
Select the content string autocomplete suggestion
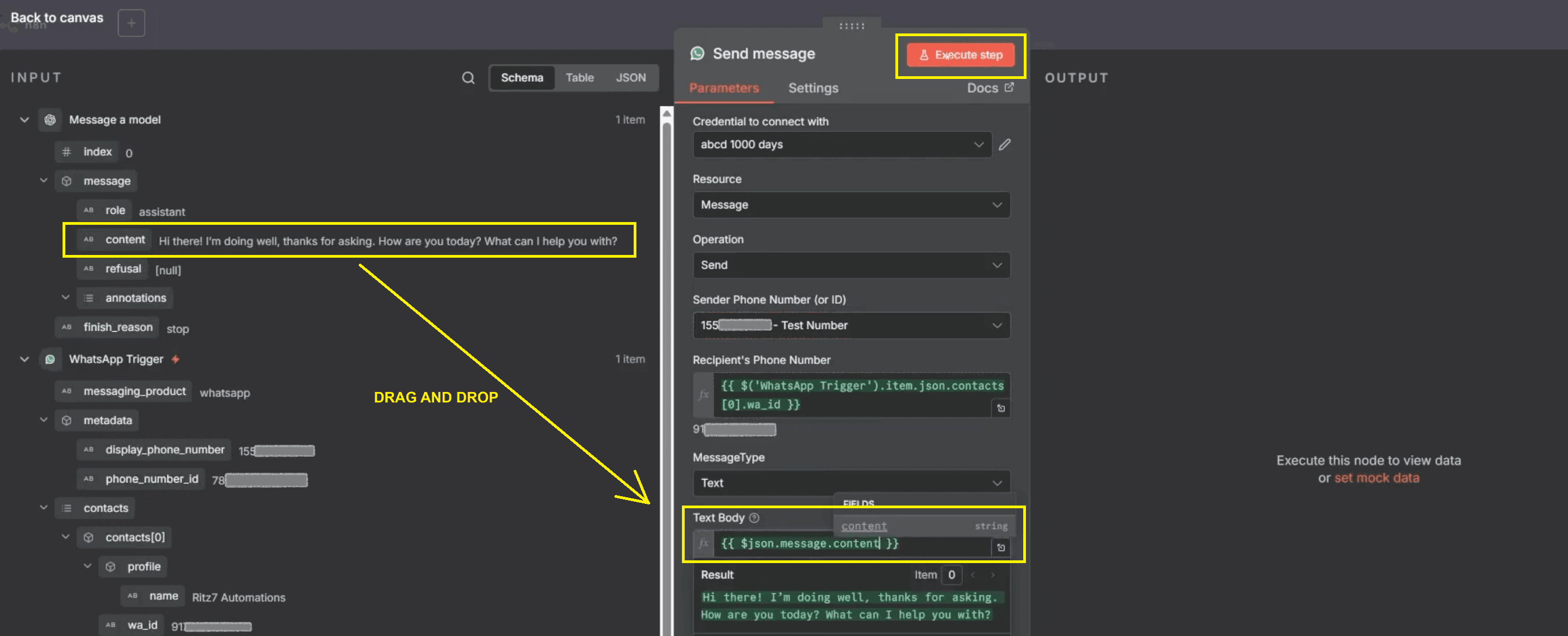(923, 526)
